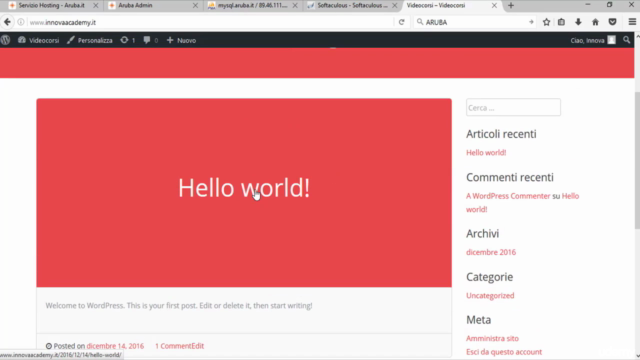Image resolution: width=640 pixels, height=360 pixels.
Task: Open Videocorsi dashboard in admin bar
Action: pyautogui.click(x=38, y=40)
